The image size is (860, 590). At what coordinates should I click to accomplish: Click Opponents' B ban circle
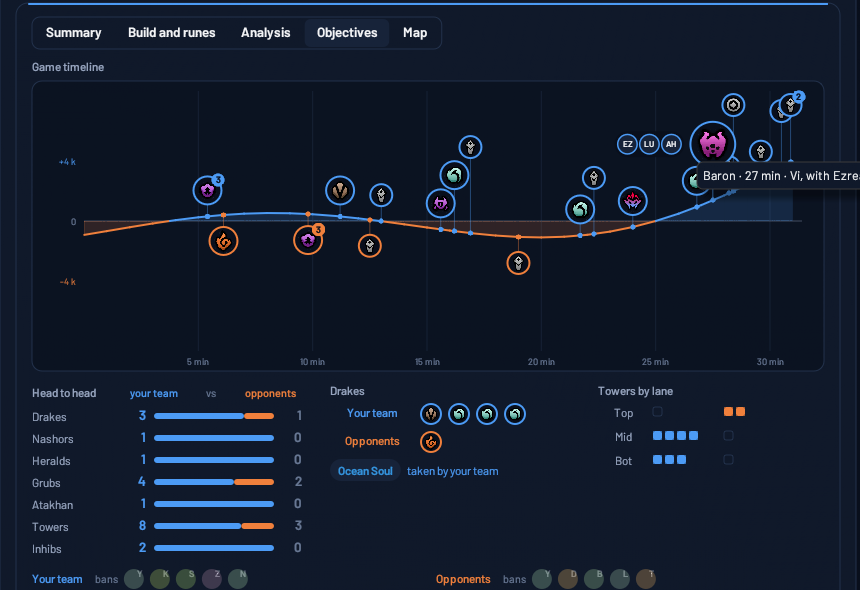594,579
